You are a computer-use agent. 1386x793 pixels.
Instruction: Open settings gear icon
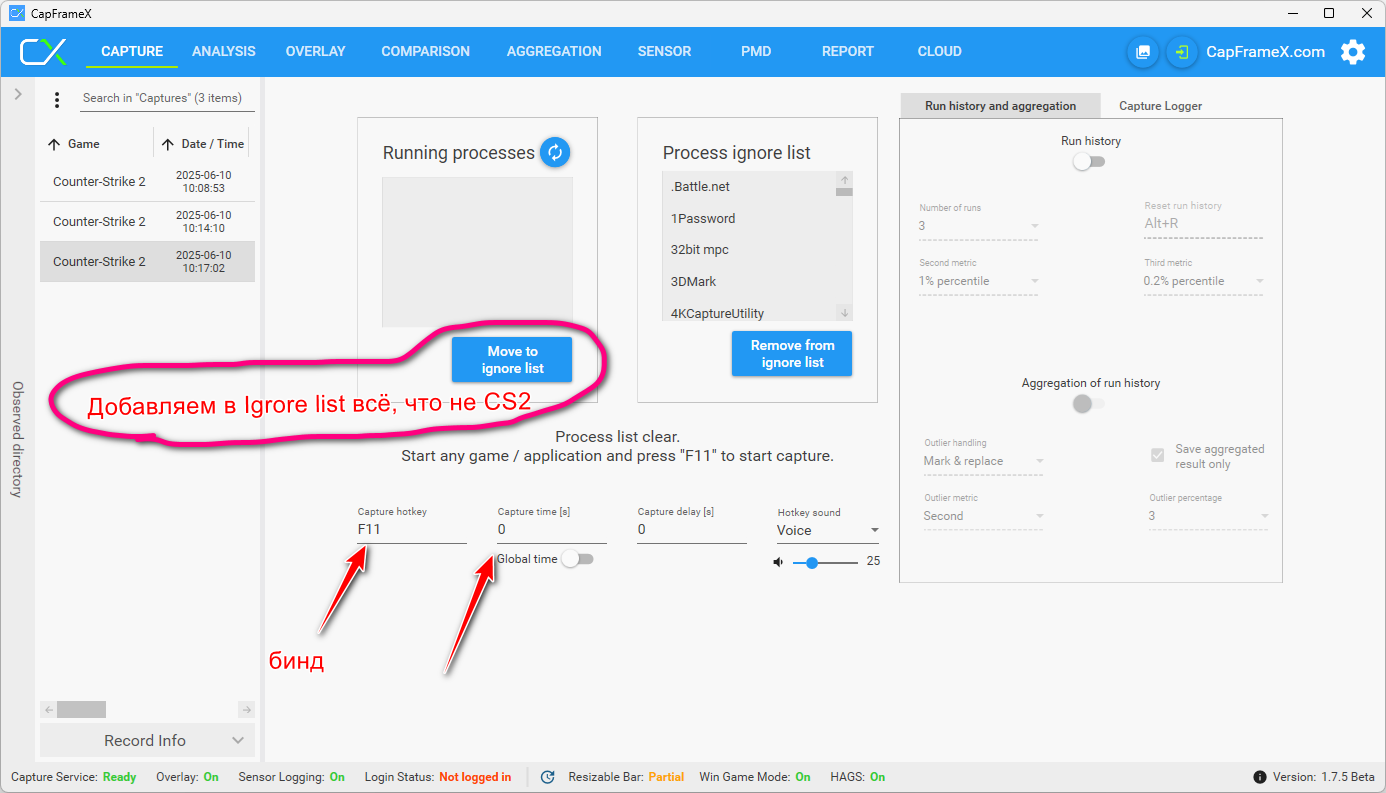[1353, 52]
